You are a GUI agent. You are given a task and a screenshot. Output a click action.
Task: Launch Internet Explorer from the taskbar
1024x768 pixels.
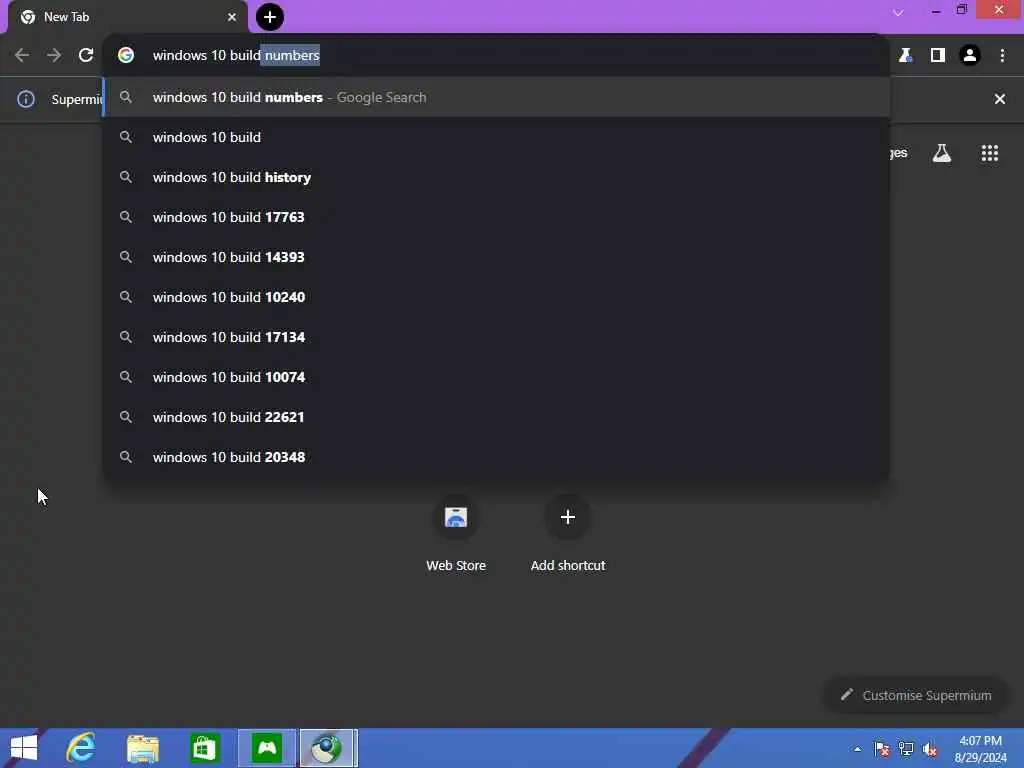(x=81, y=748)
